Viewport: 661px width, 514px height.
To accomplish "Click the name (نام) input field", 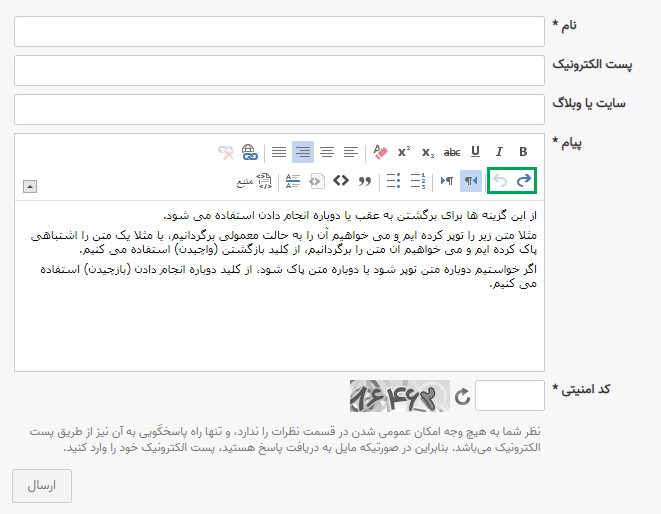I will coord(279,31).
